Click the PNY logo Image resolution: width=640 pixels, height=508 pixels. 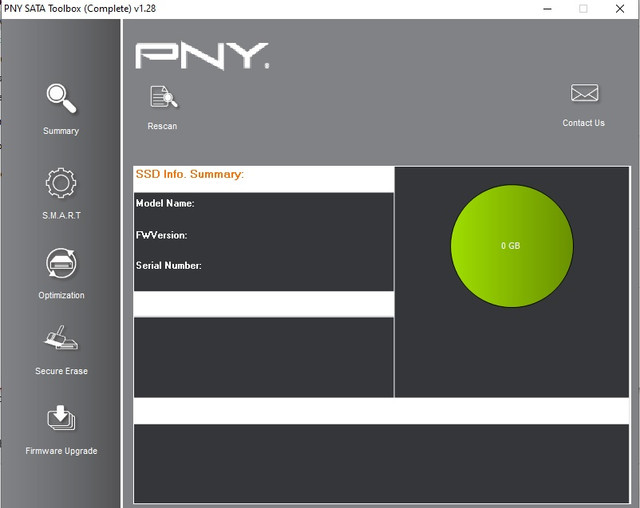(202, 56)
